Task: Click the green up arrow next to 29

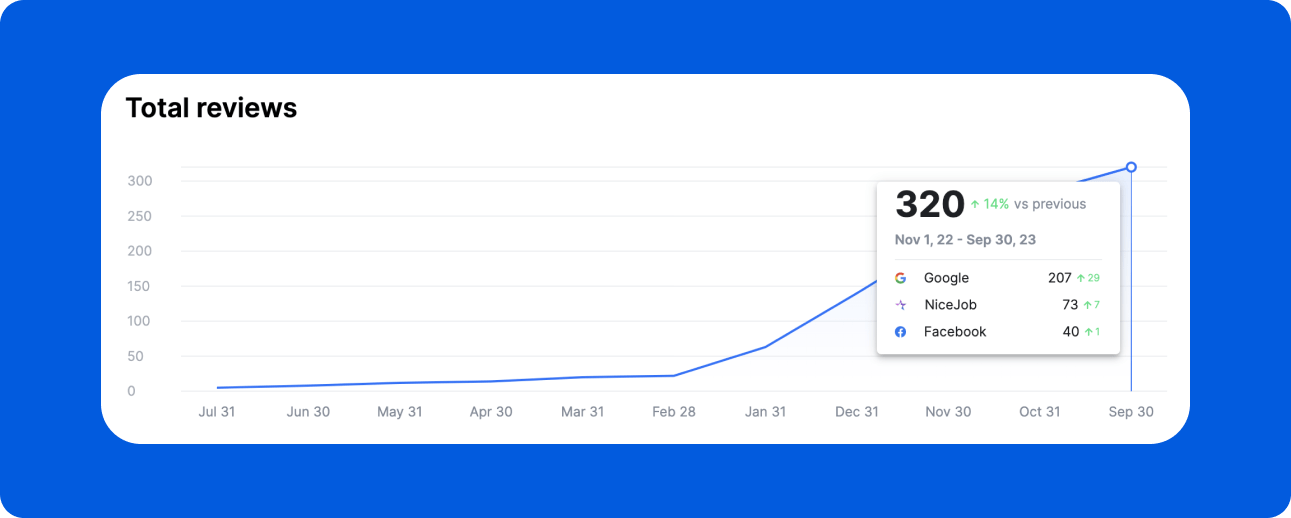Action: (1081, 278)
